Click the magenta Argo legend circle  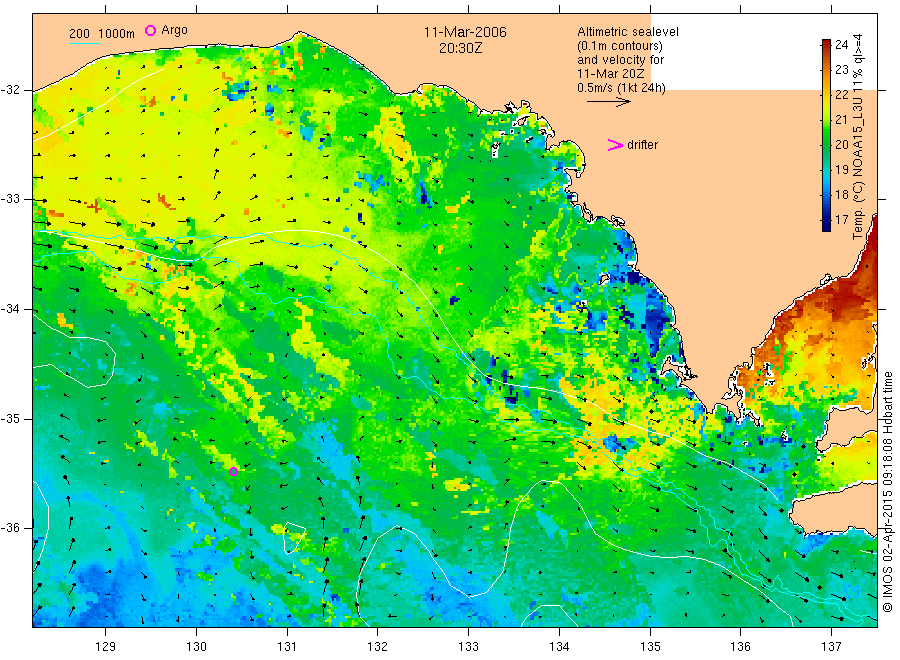coord(150,30)
